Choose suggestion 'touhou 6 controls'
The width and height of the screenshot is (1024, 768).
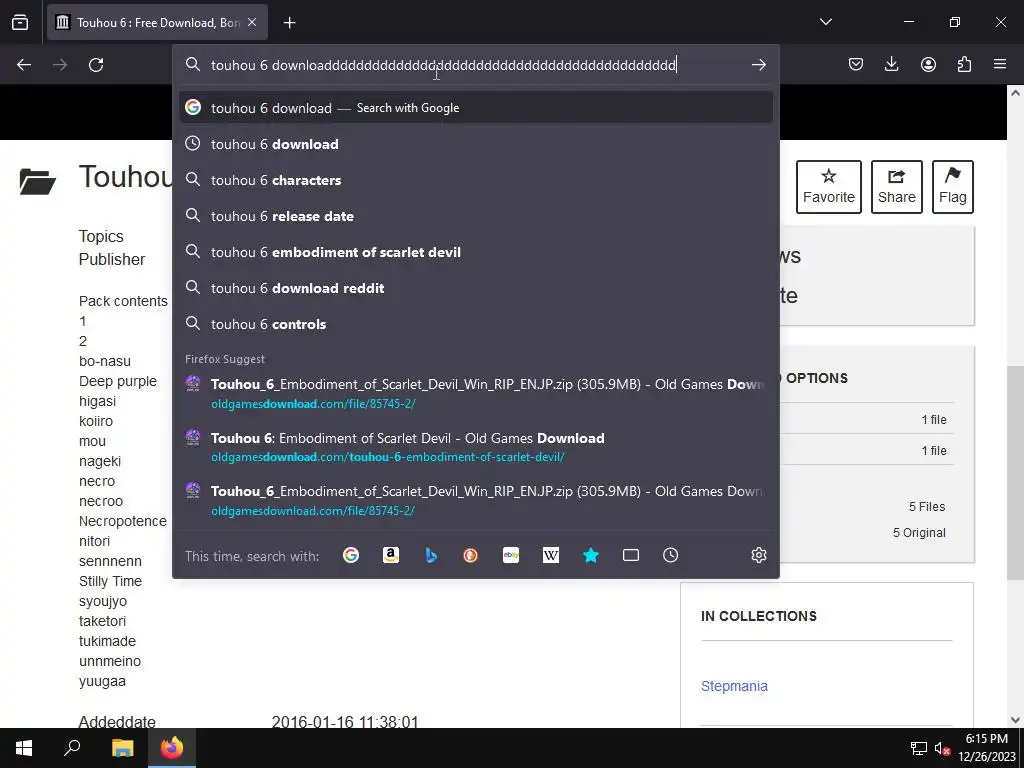tap(475, 324)
